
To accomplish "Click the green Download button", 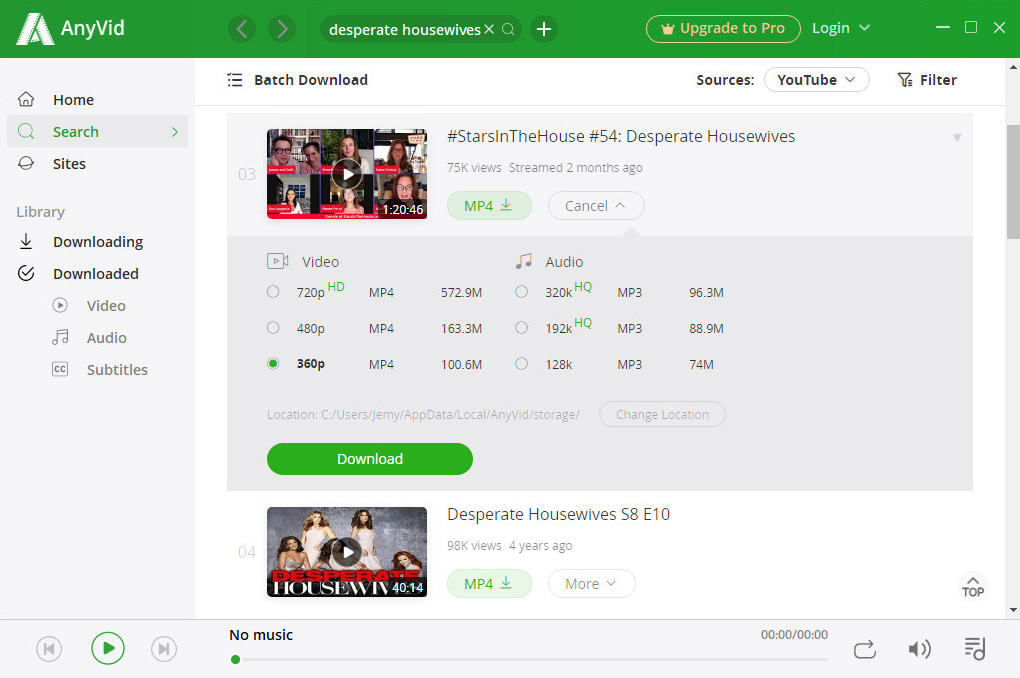I will click(369, 459).
